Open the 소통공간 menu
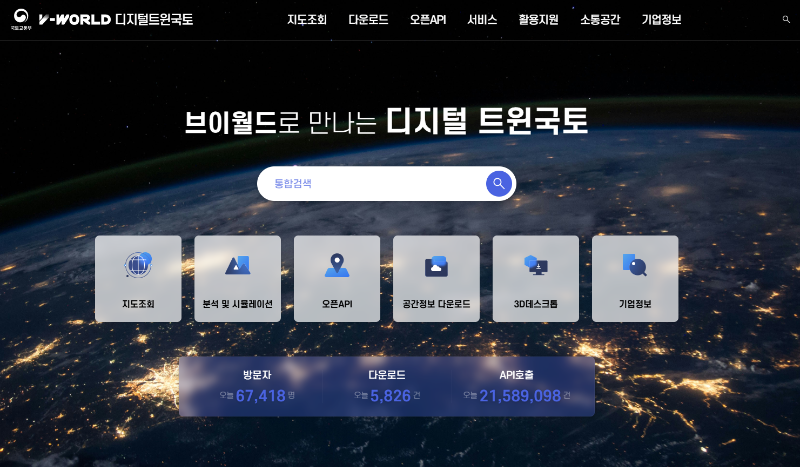Screen dimensions: 800x467 click(600, 19)
